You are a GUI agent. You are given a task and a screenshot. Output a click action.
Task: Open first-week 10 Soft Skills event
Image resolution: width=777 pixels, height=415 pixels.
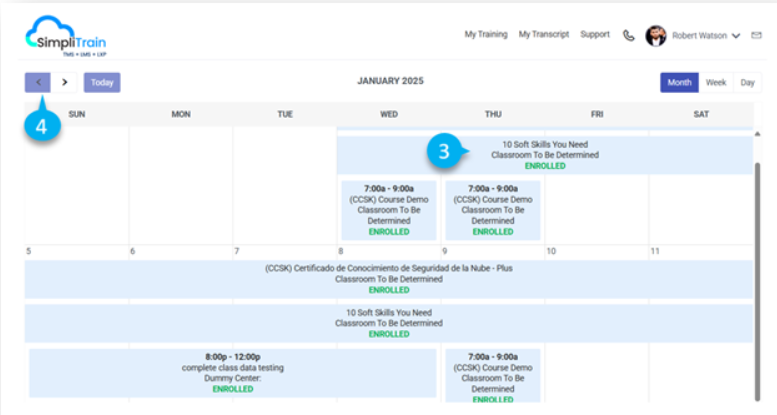[x=544, y=155]
